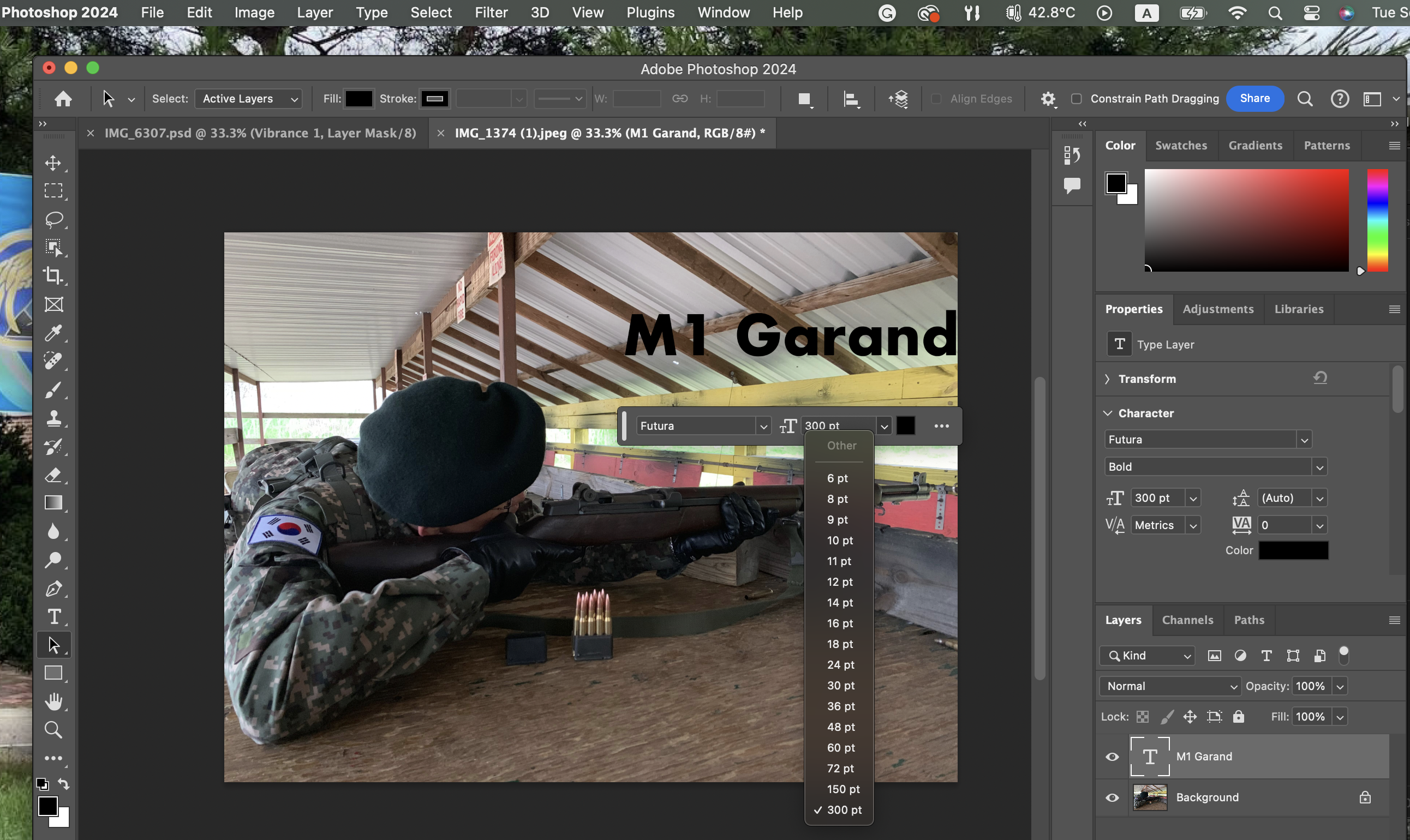The height and width of the screenshot is (840, 1410).
Task: Enable Constrain Path Dragging checkbox
Action: 1076,99
